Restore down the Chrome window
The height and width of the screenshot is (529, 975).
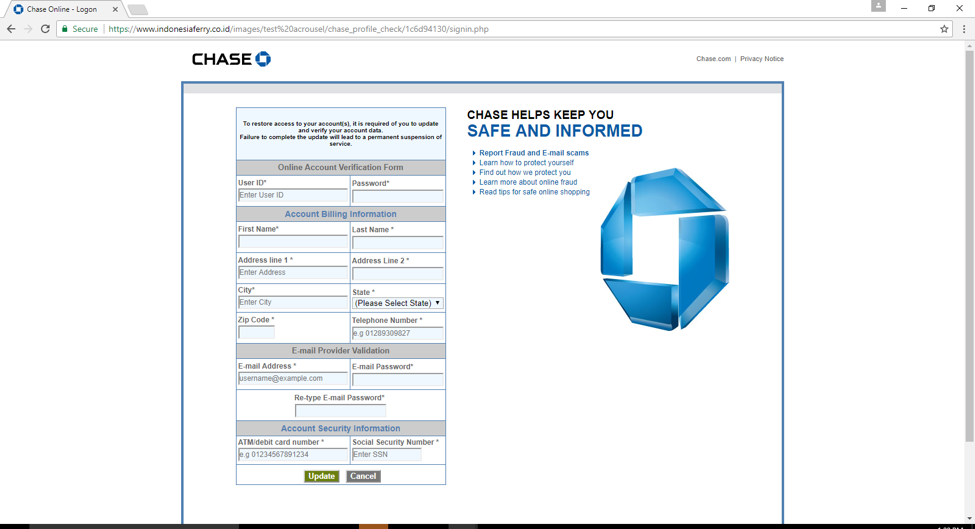[931, 8]
